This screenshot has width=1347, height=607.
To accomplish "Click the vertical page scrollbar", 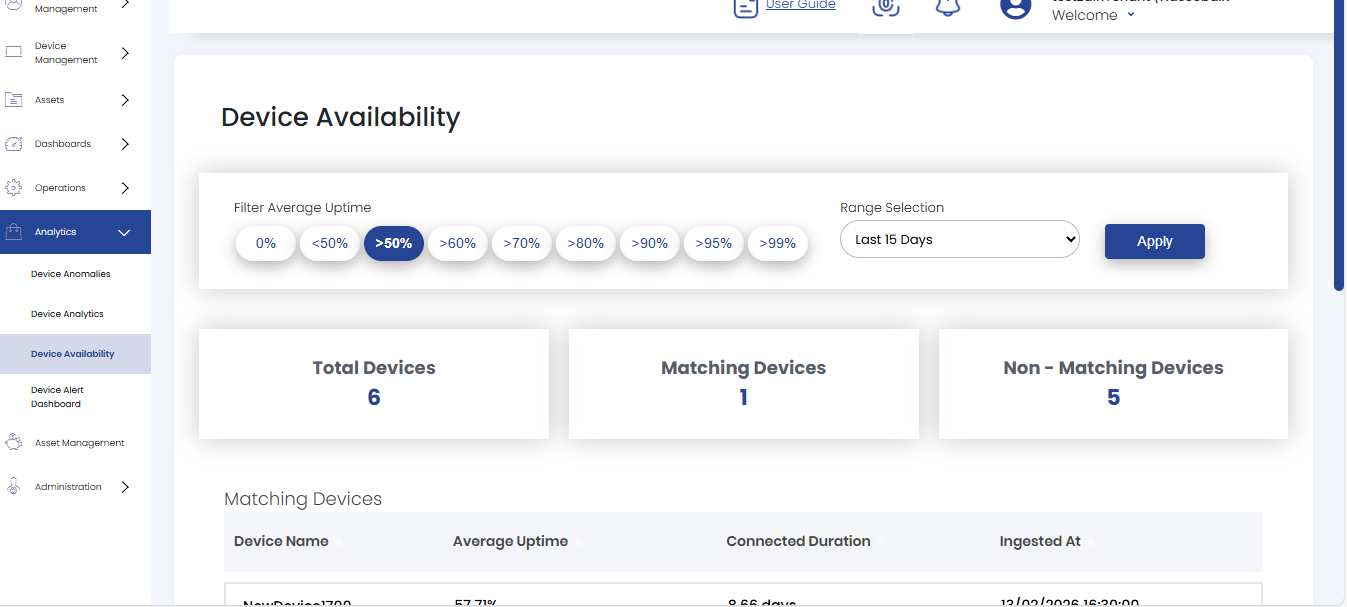I will pos(1339,145).
